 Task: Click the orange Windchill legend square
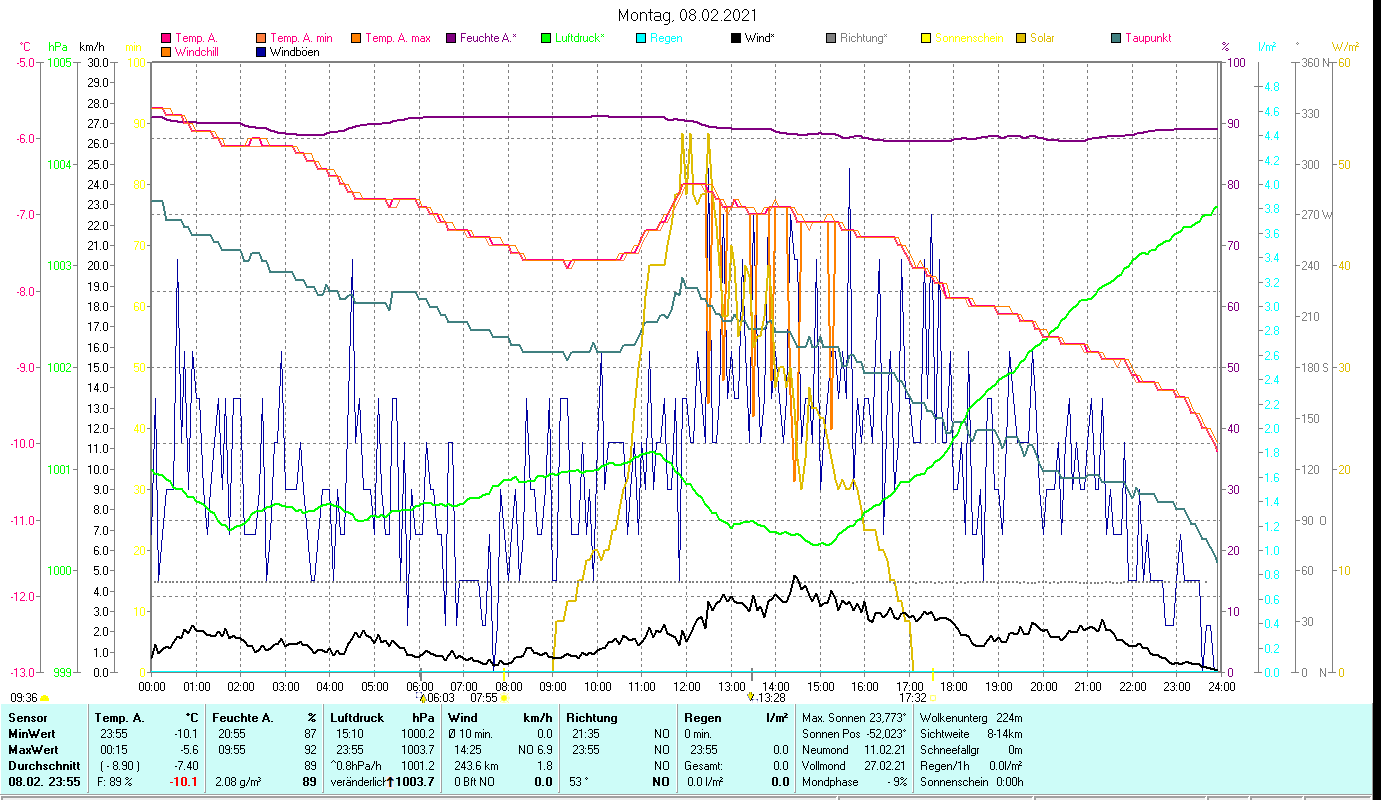166,52
